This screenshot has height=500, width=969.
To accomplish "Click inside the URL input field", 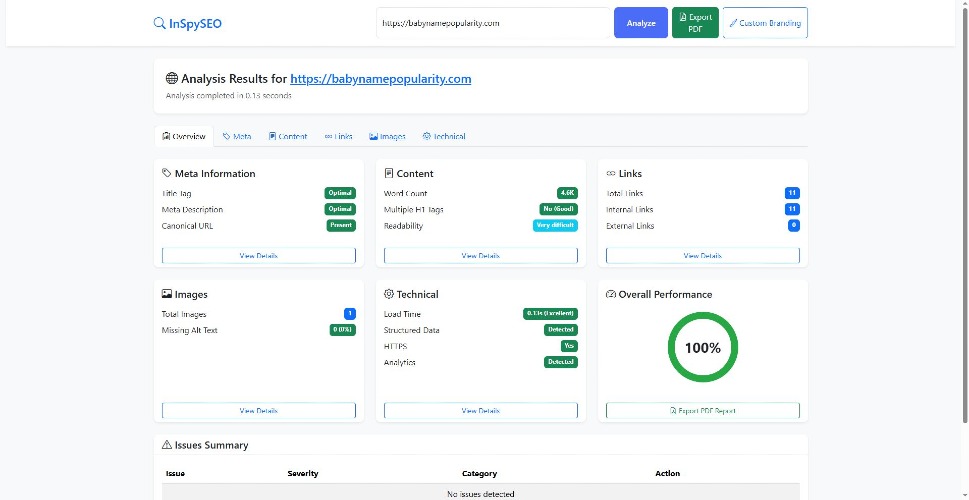I will pyautogui.click(x=493, y=23).
